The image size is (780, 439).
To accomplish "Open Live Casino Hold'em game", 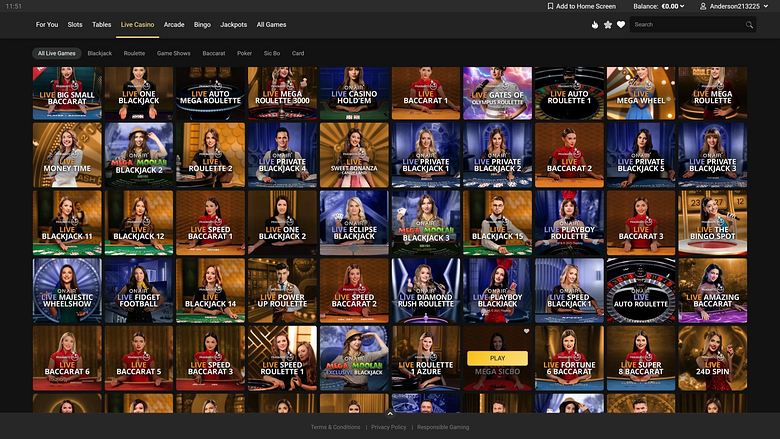I will (354, 93).
